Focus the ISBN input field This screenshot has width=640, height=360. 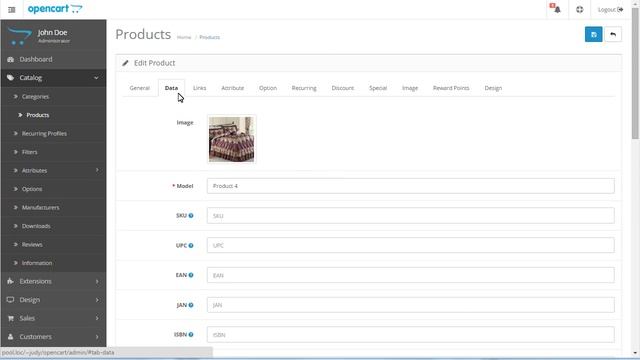pyautogui.click(x=411, y=335)
